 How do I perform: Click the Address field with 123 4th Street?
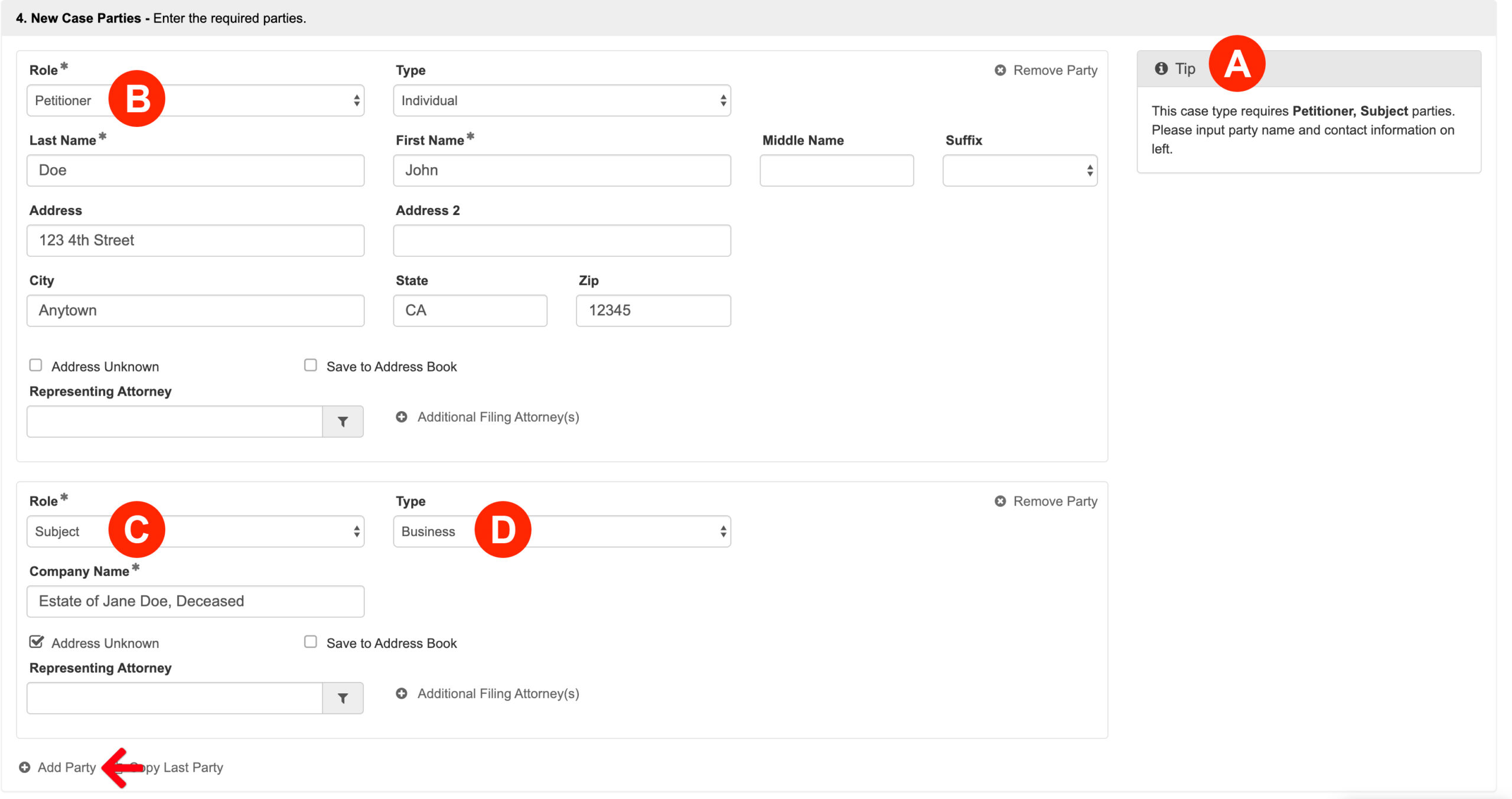195,240
